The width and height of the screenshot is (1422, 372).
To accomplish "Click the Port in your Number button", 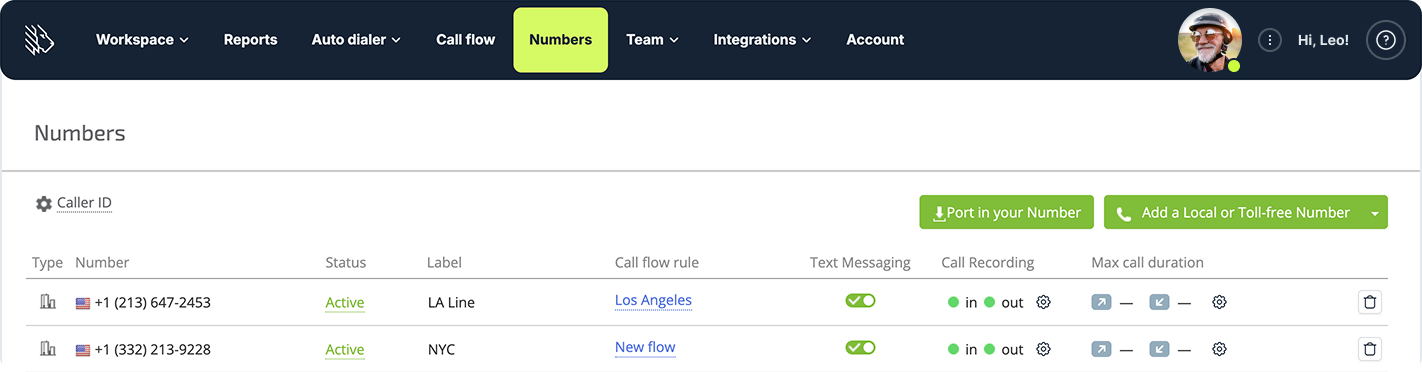I will pos(1006,212).
